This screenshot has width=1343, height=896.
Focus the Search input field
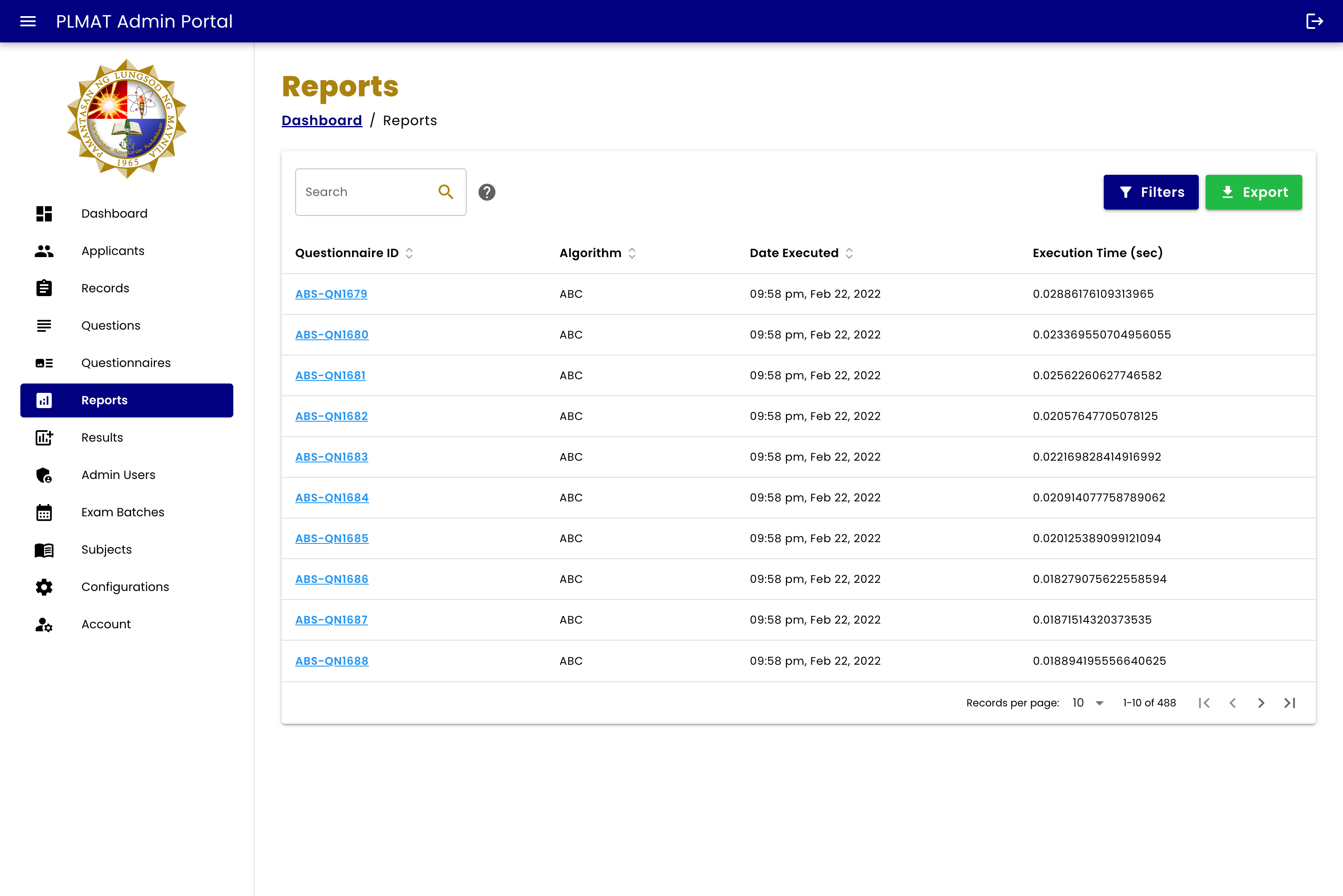(x=366, y=192)
